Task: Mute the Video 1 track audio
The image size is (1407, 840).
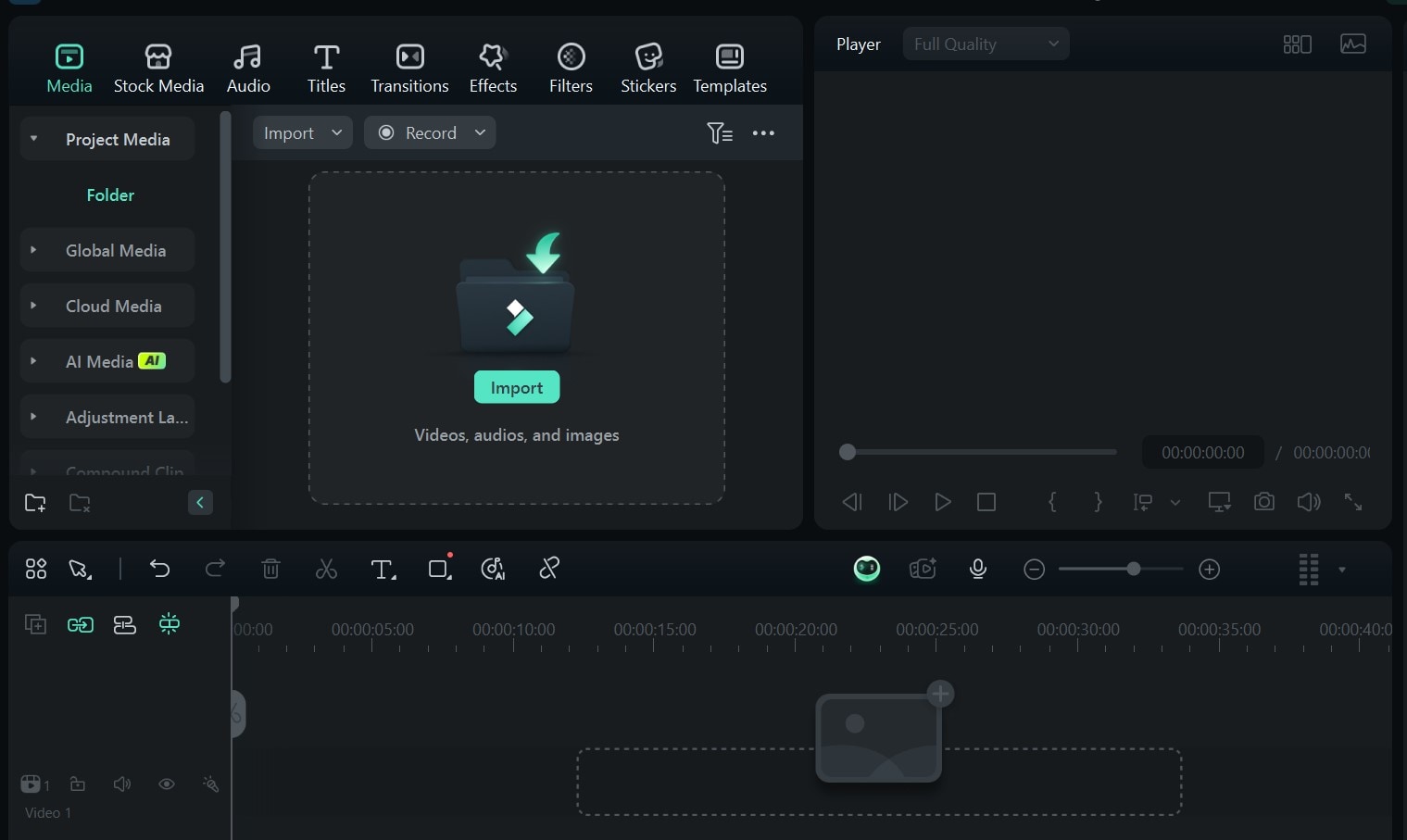Action: (122, 784)
